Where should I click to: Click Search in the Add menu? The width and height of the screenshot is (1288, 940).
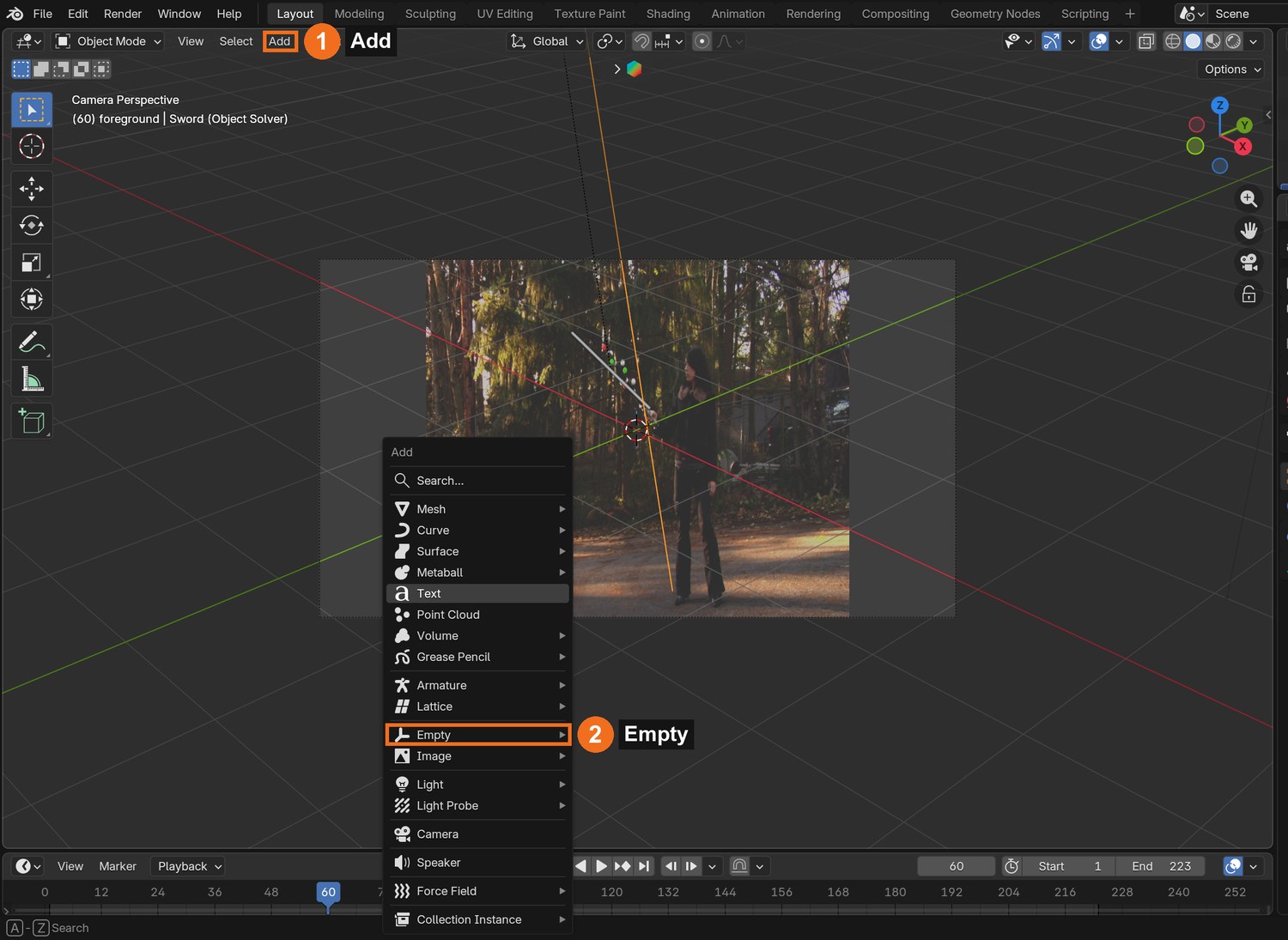[478, 481]
